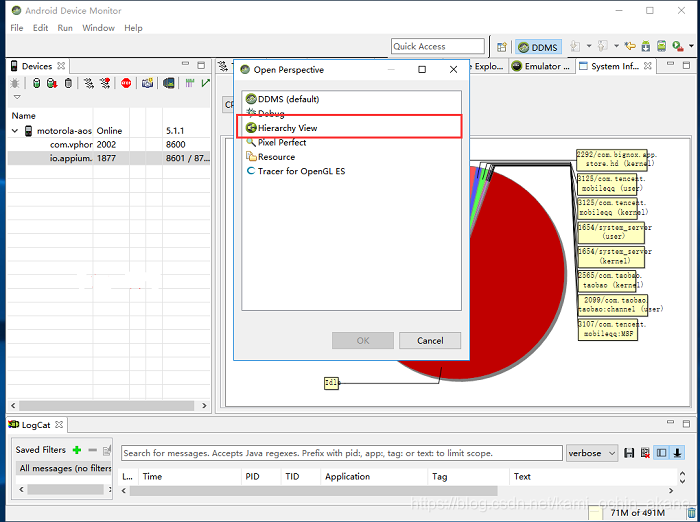Image resolution: width=700 pixels, height=522 pixels.
Task: Click the Cancel button in dialog
Action: click(430, 341)
